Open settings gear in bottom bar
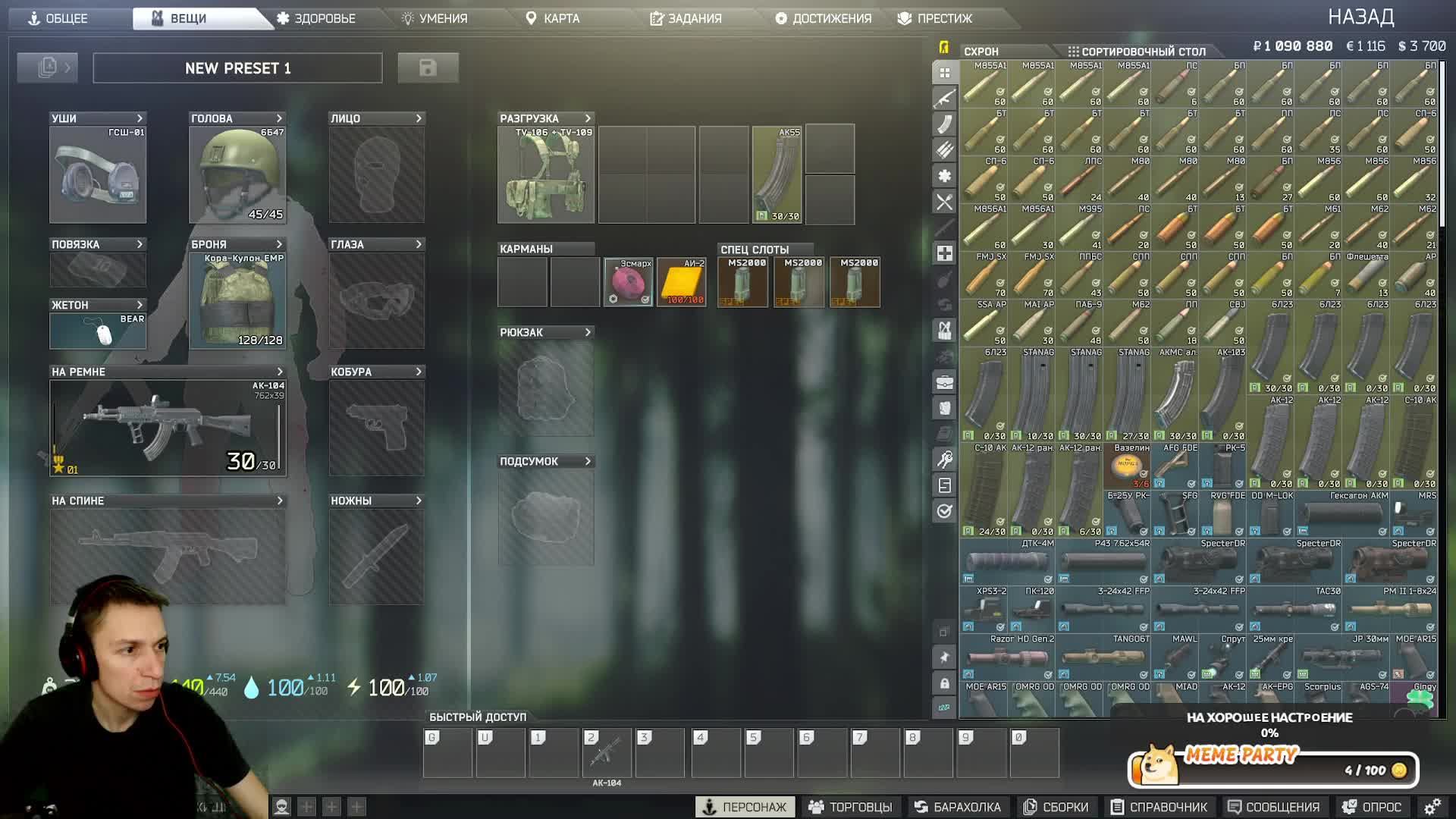1456x819 pixels. (x=1432, y=807)
